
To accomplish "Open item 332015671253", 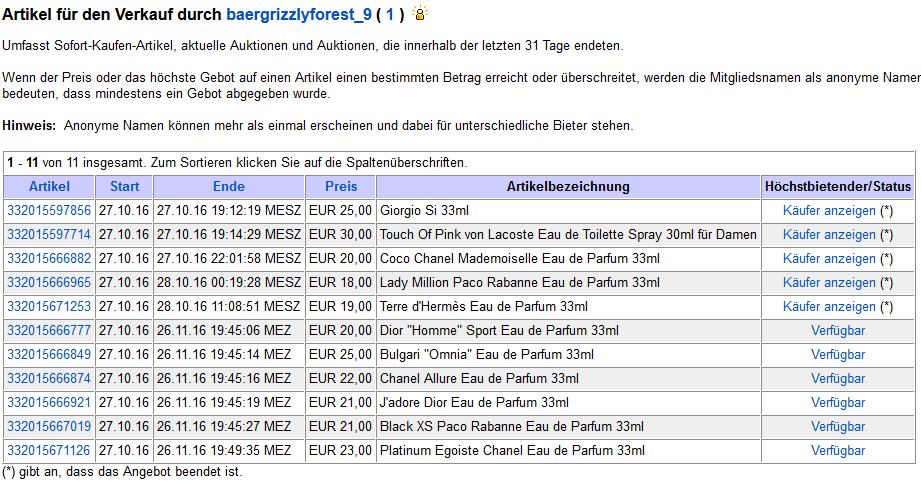I will pyautogui.click(x=49, y=307).
